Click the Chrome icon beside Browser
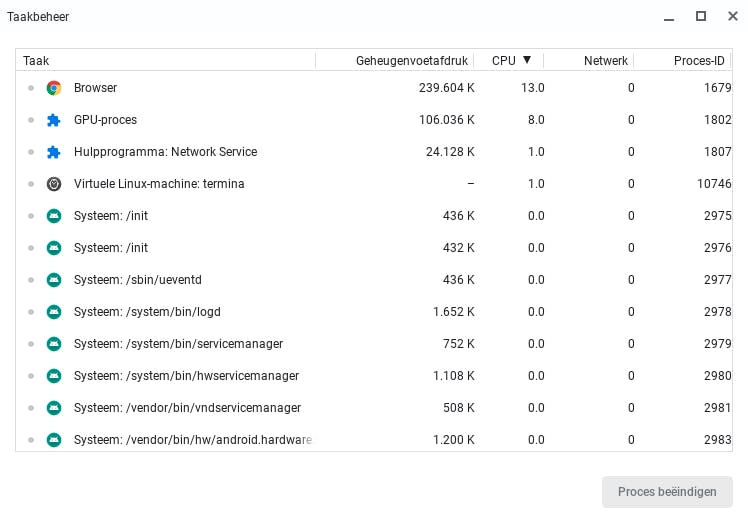 (x=54, y=88)
